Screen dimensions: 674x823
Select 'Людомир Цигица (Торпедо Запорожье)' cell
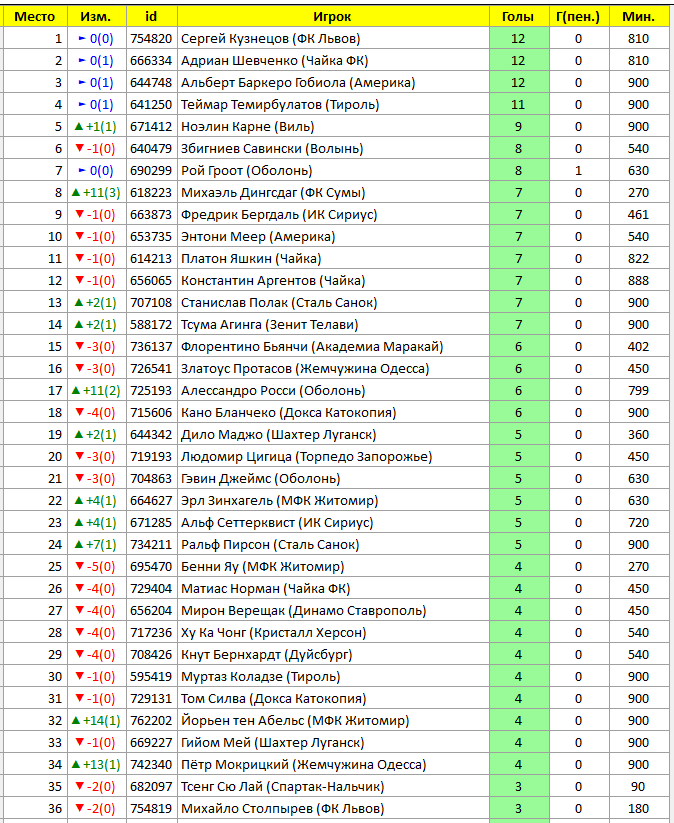point(333,457)
